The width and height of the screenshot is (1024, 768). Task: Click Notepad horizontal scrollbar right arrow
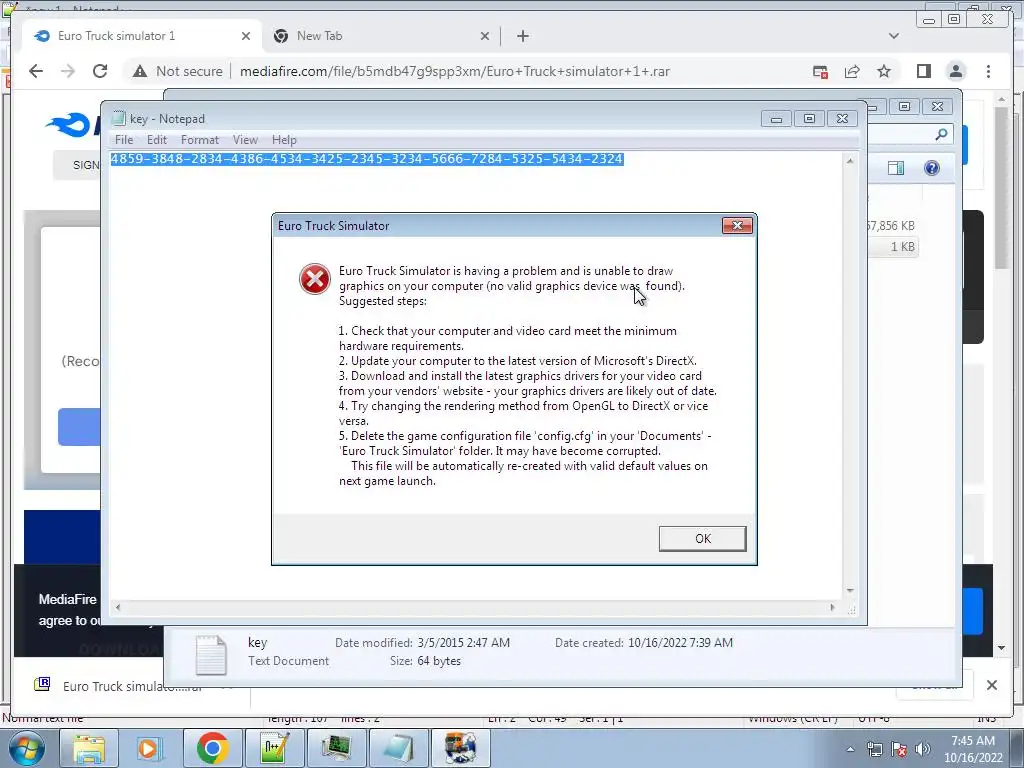coord(832,607)
